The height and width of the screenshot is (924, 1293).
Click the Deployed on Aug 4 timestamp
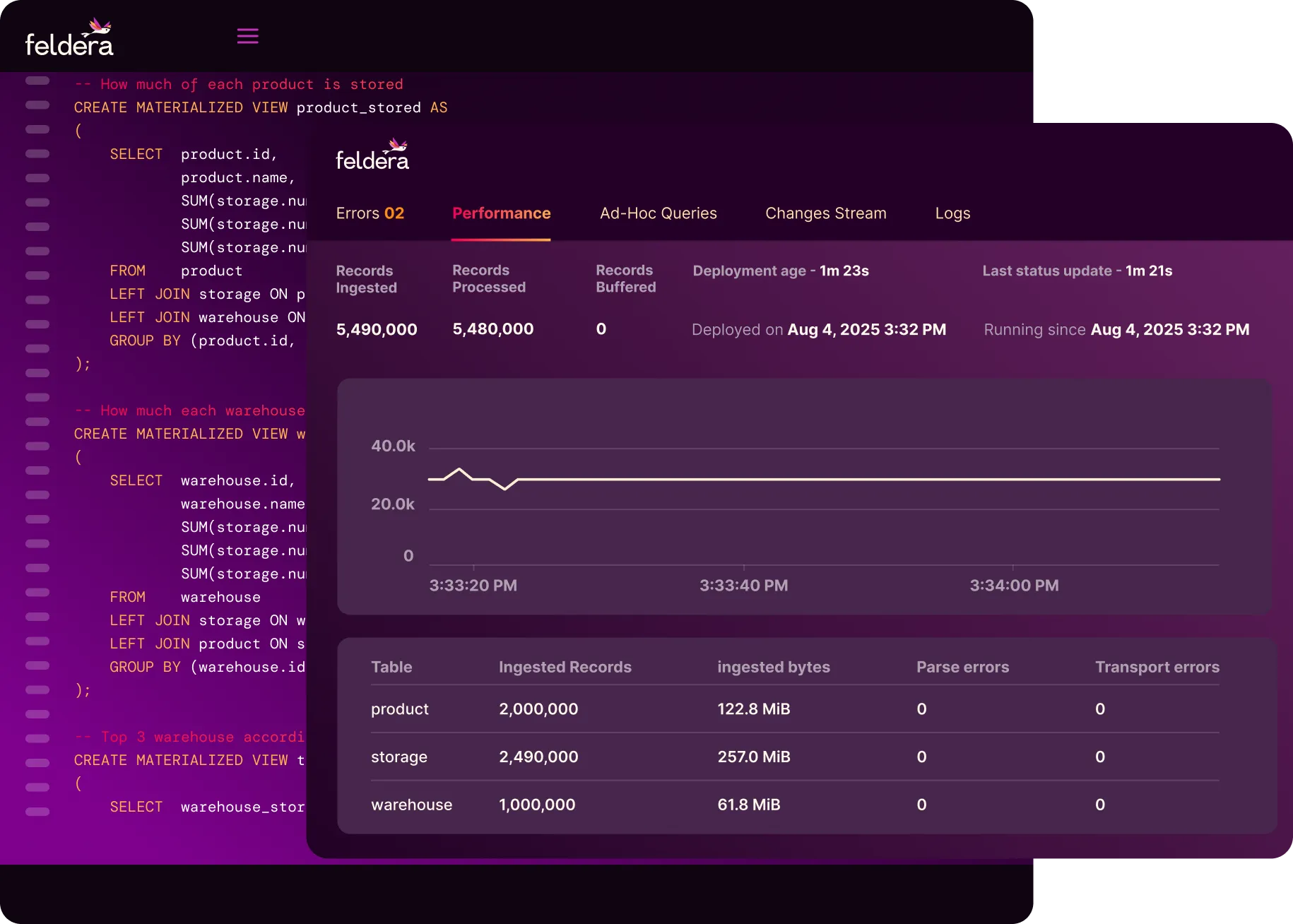point(819,330)
